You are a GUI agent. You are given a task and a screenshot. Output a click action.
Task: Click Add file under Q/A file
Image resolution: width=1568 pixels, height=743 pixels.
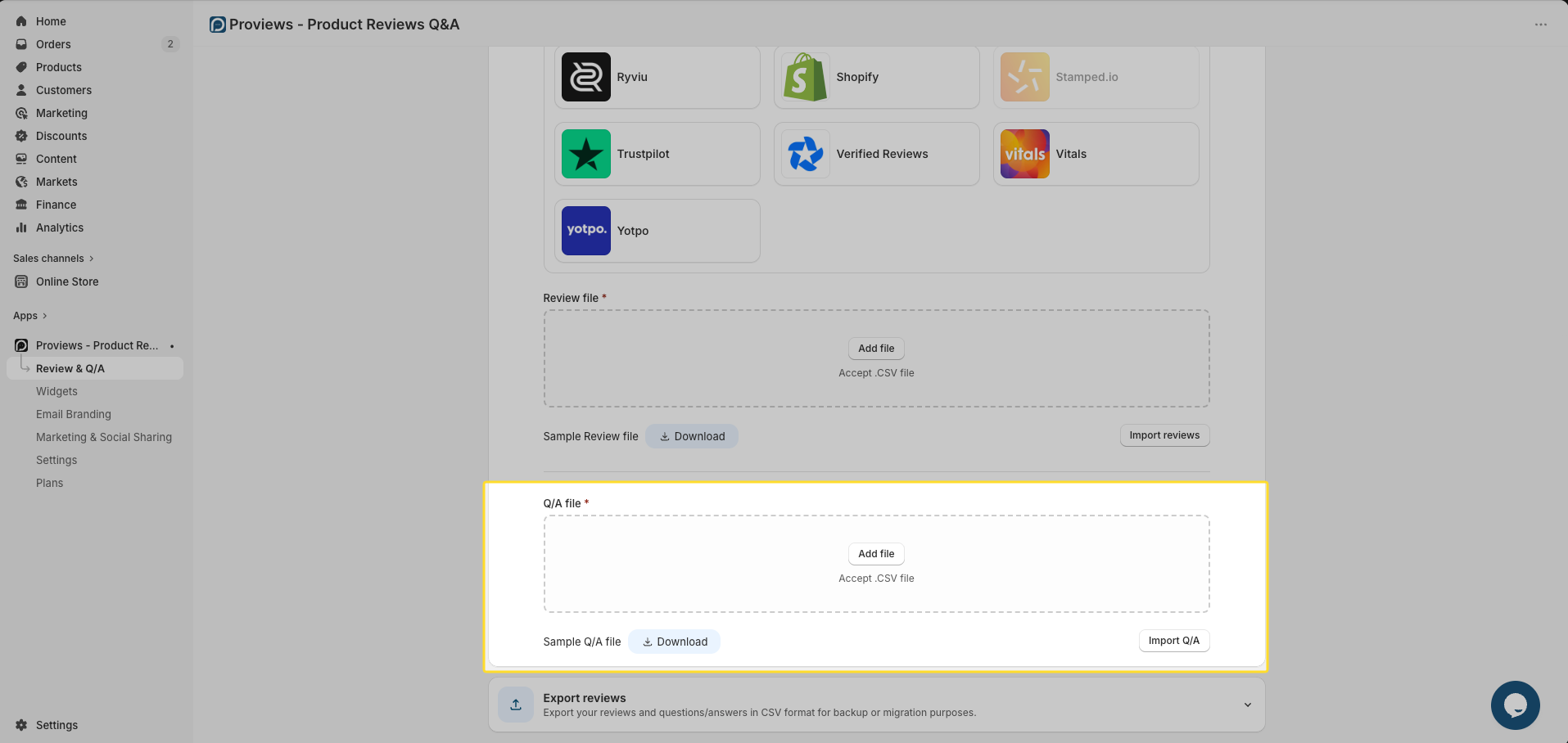876,554
